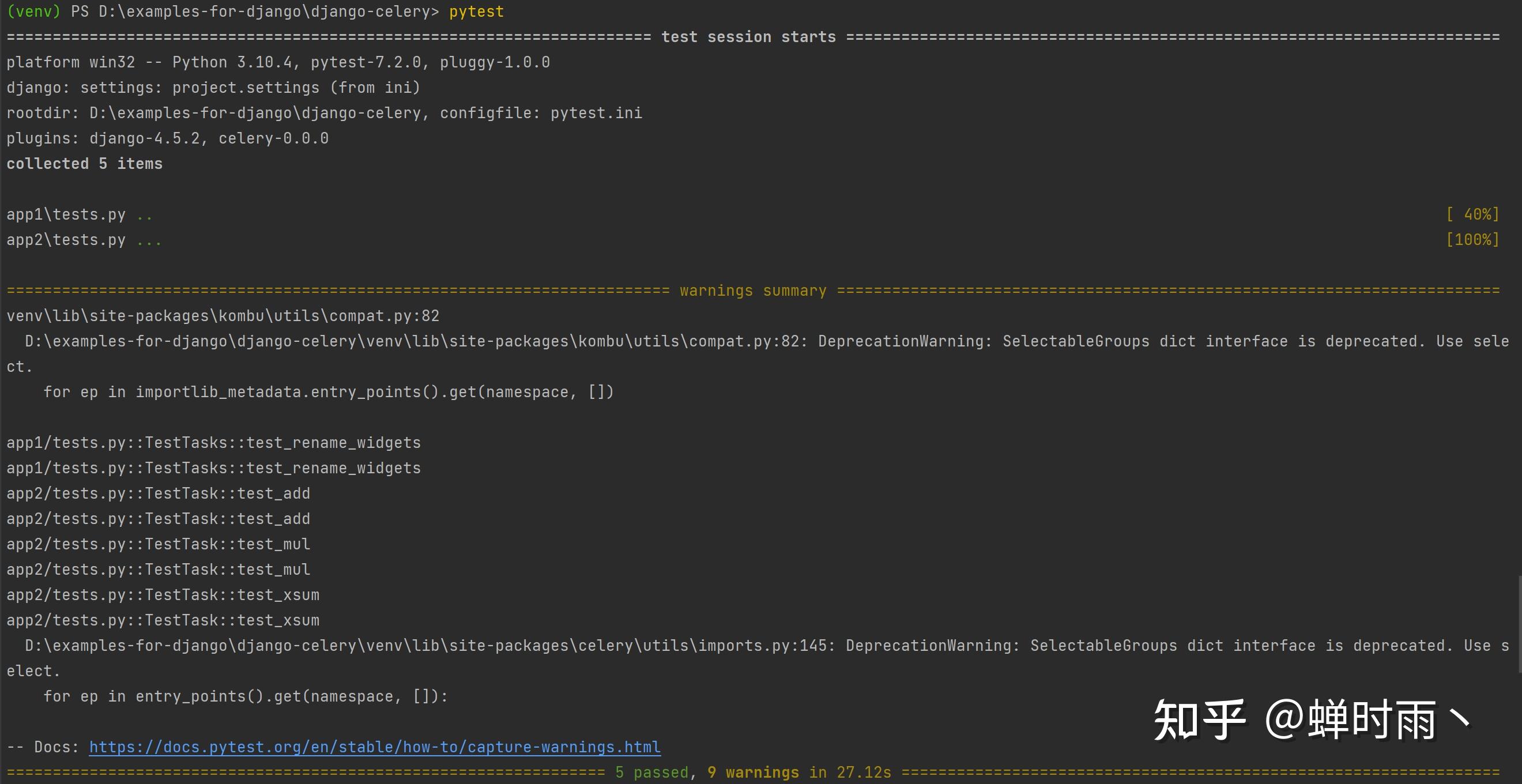Click the first TestTask::test_mul entry

158,544
